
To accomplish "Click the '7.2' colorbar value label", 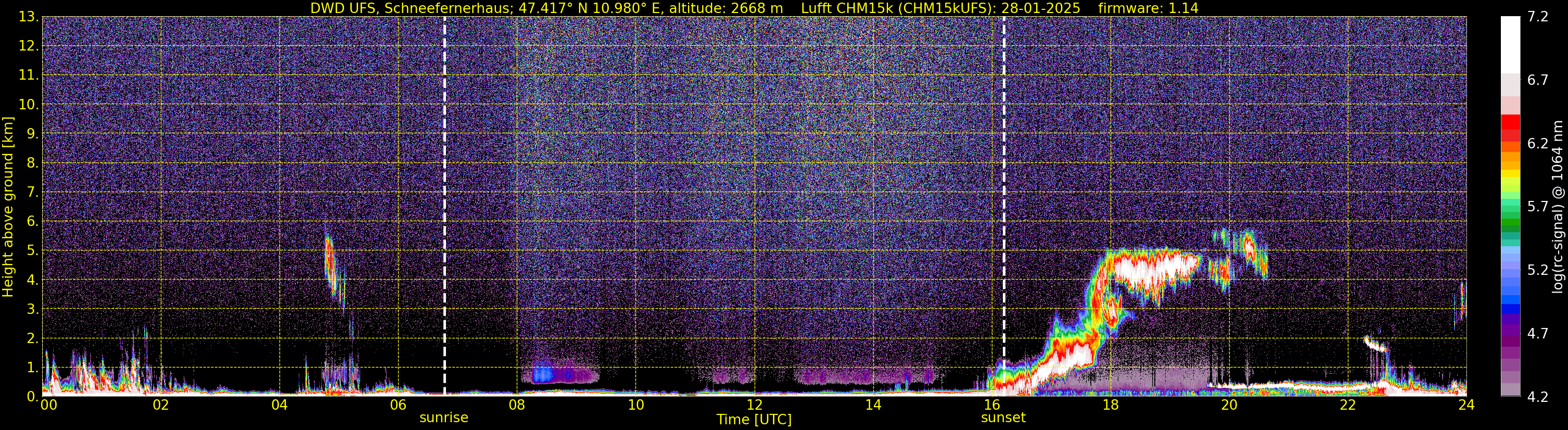I will pyautogui.click(x=1538, y=17).
